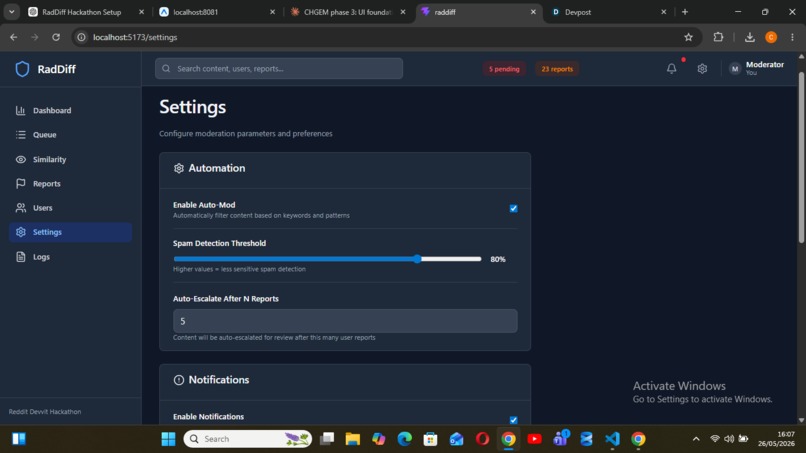Screen dimensions: 806x453
Task: Go back in browser history
Action: coord(14,37)
